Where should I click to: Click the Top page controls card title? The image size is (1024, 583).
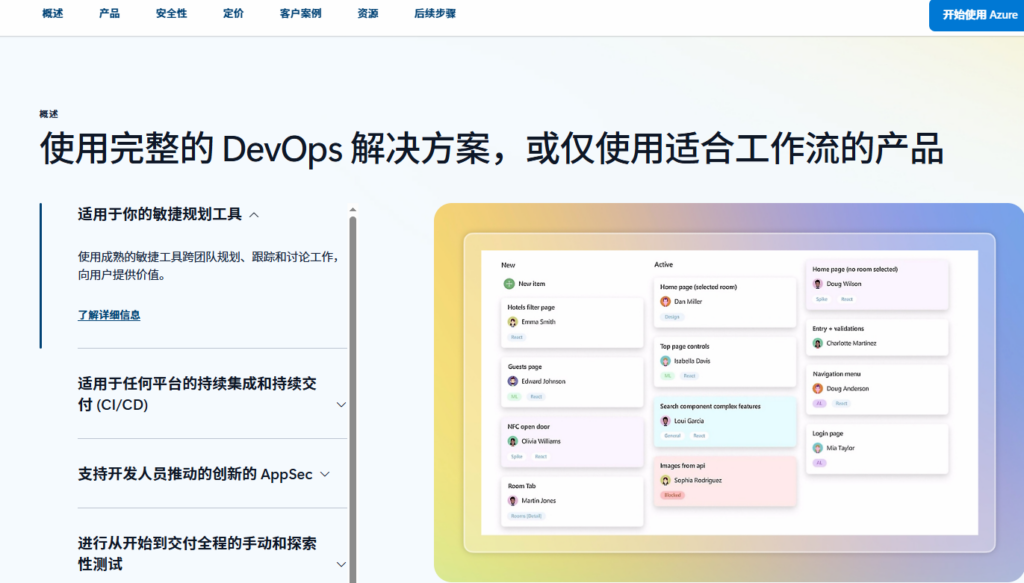[684, 346]
